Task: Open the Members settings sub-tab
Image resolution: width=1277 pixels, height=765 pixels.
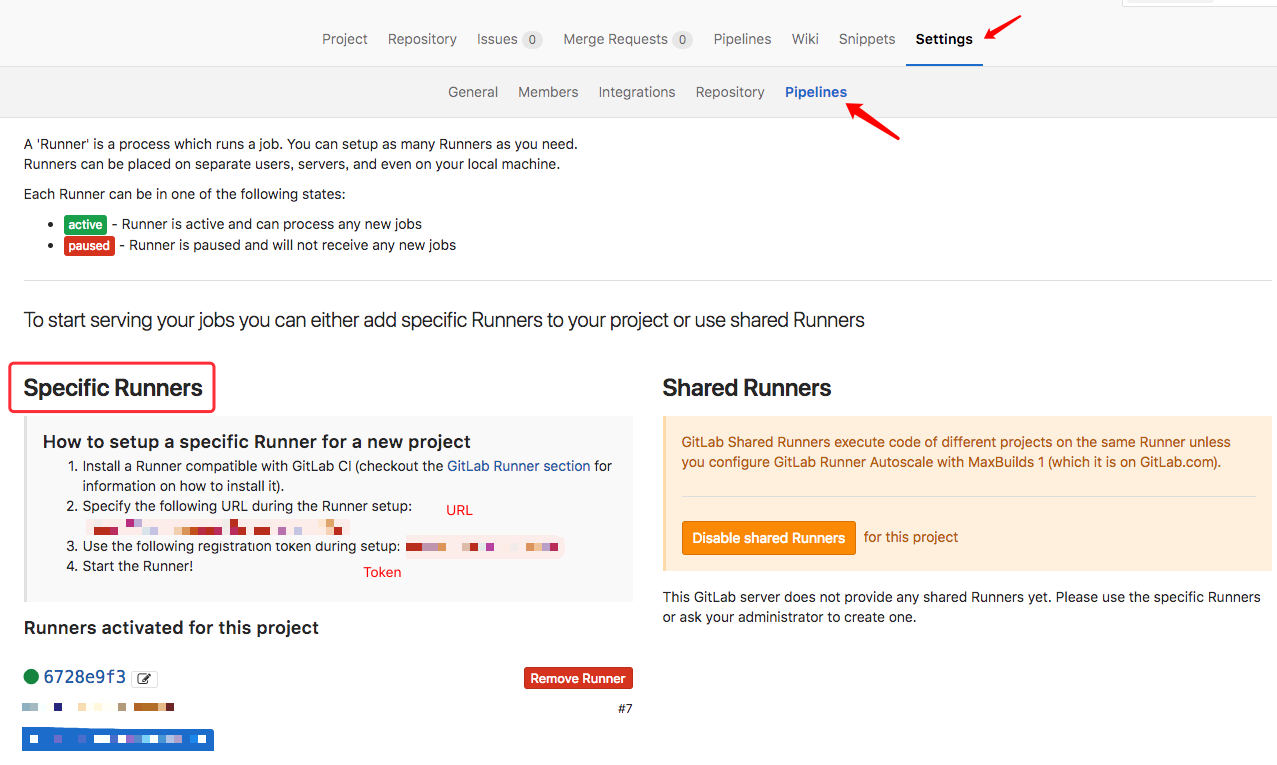Action: pyautogui.click(x=548, y=92)
